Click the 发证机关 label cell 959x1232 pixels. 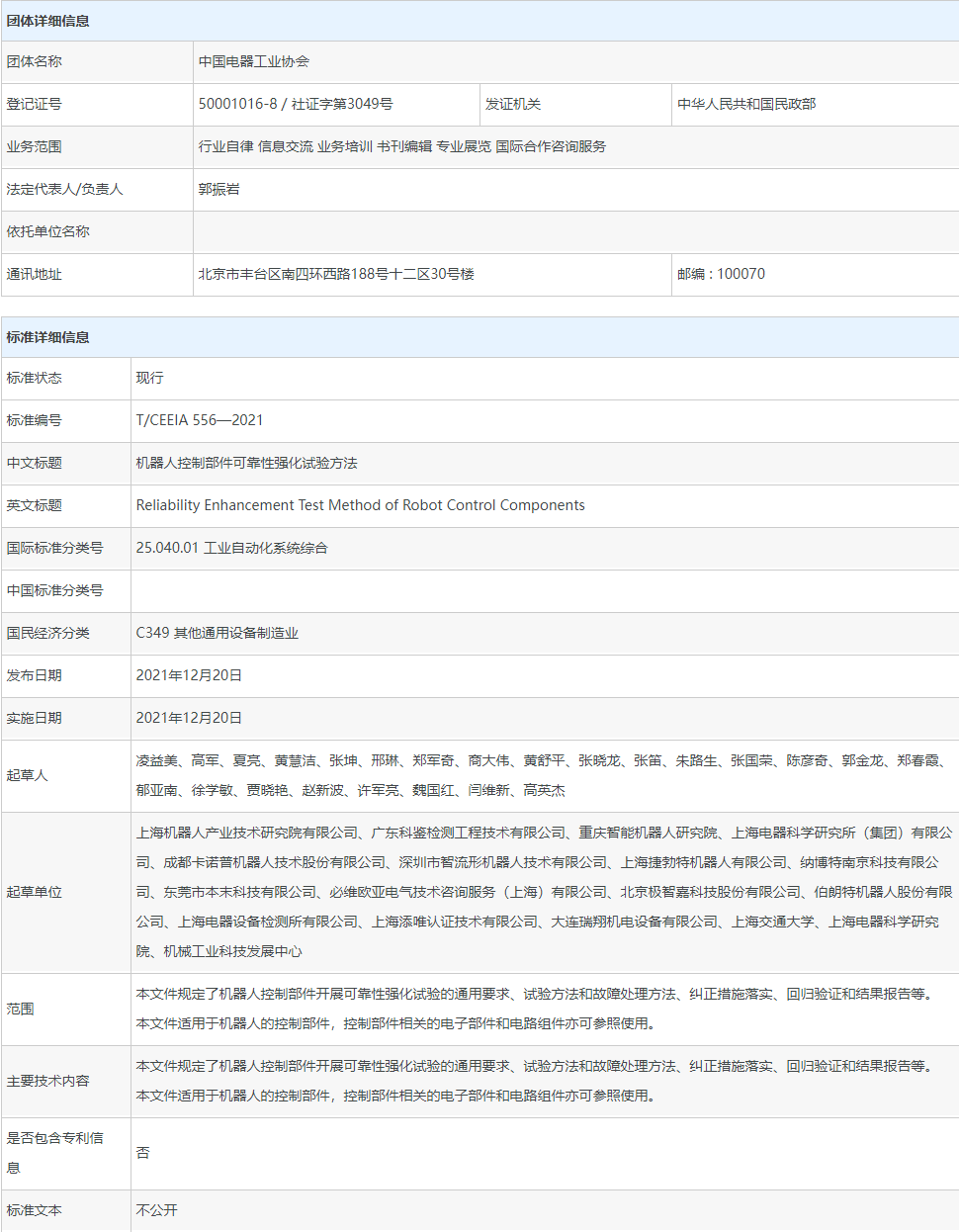tap(575, 104)
